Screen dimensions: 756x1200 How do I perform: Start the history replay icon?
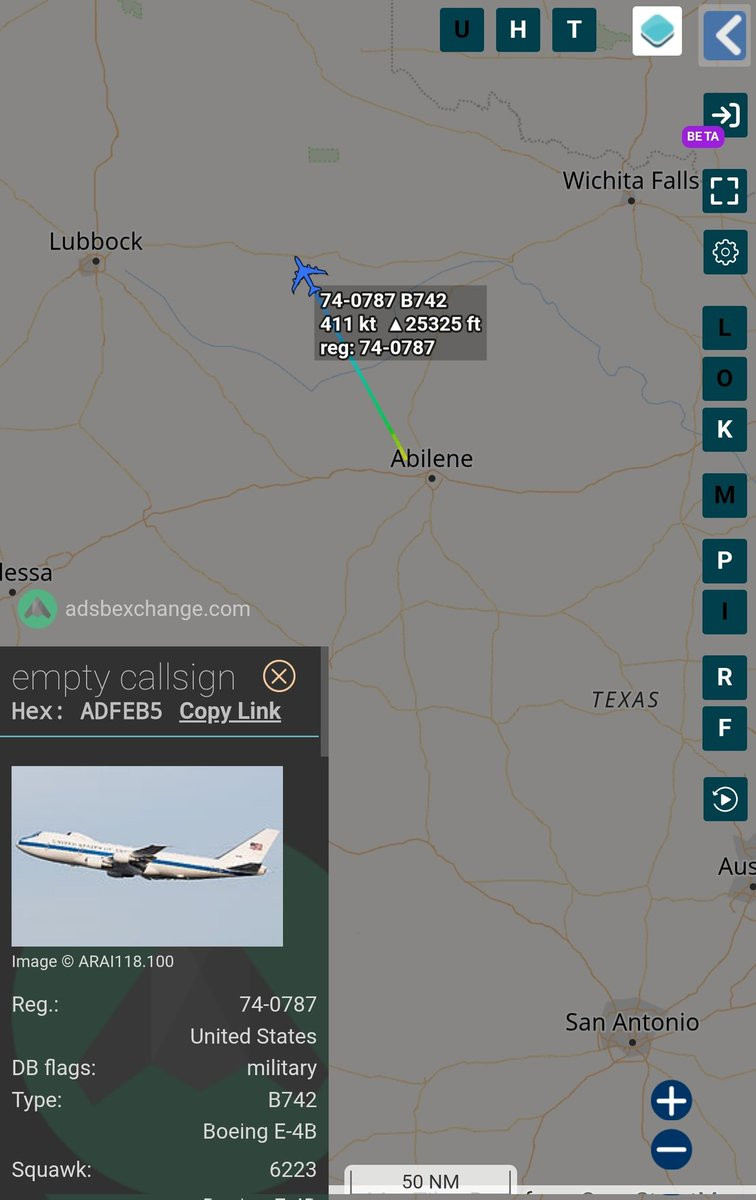click(725, 799)
